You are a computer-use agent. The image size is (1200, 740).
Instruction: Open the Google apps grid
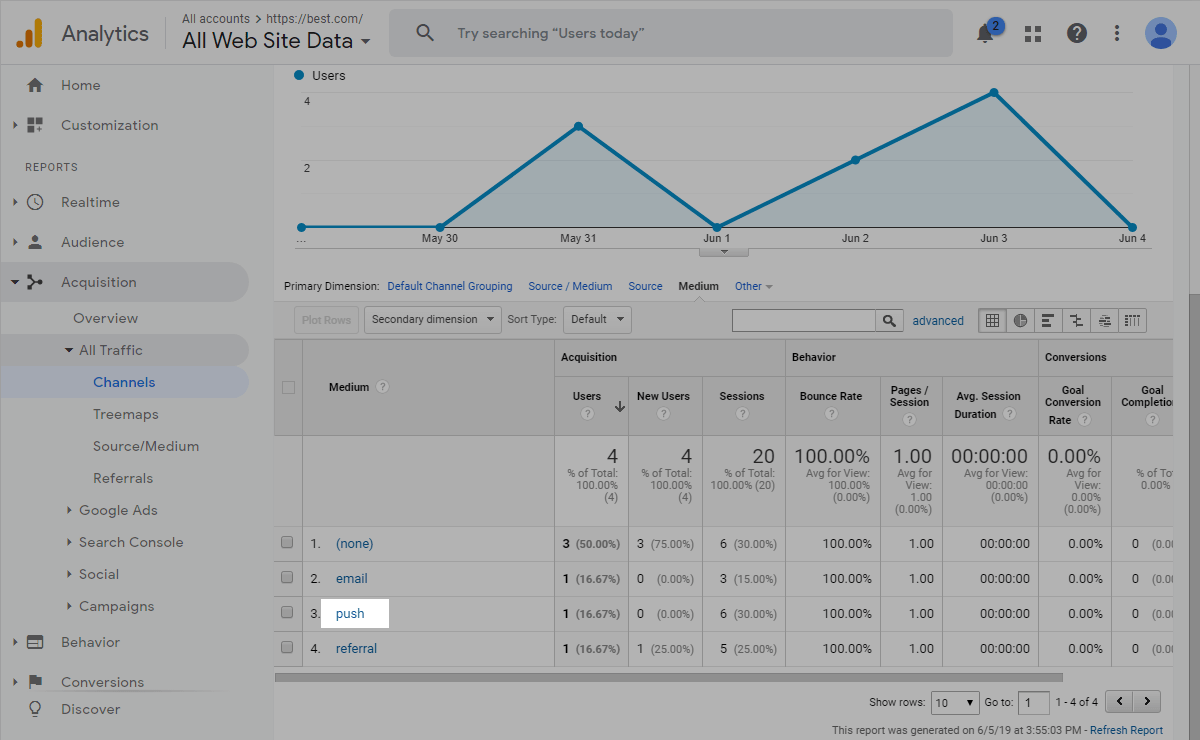(1033, 33)
